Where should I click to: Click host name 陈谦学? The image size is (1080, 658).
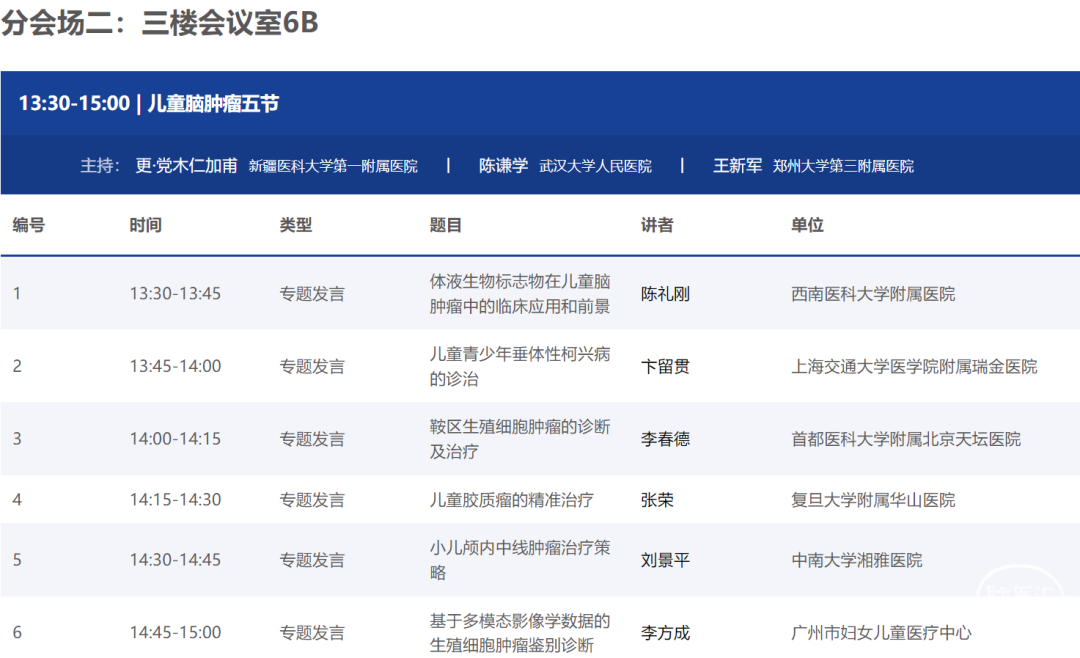pos(503,166)
